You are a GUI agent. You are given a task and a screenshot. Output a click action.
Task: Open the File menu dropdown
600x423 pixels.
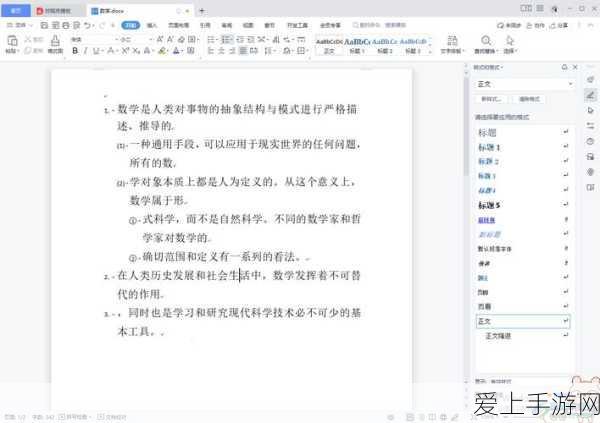[19, 25]
